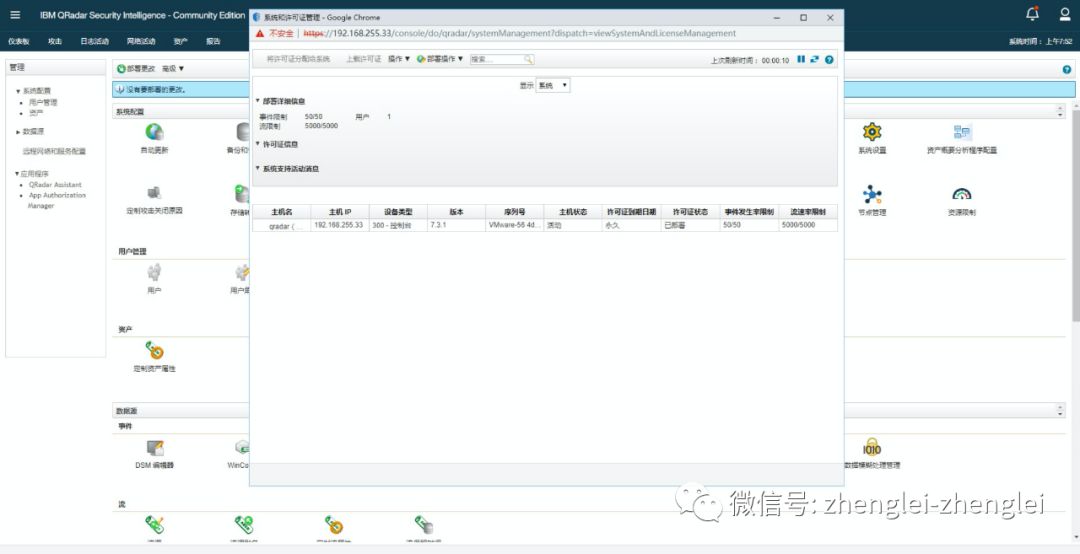Image resolution: width=1080 pixels, height=554 pixels.
Task: Select 用户管理 in the sidebar tree
Action: pyautogui.click(x=43, y=103)
